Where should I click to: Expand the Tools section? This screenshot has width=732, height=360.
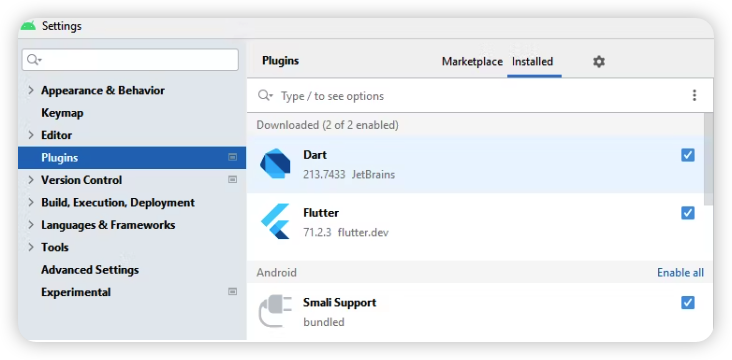pos(31,247)
